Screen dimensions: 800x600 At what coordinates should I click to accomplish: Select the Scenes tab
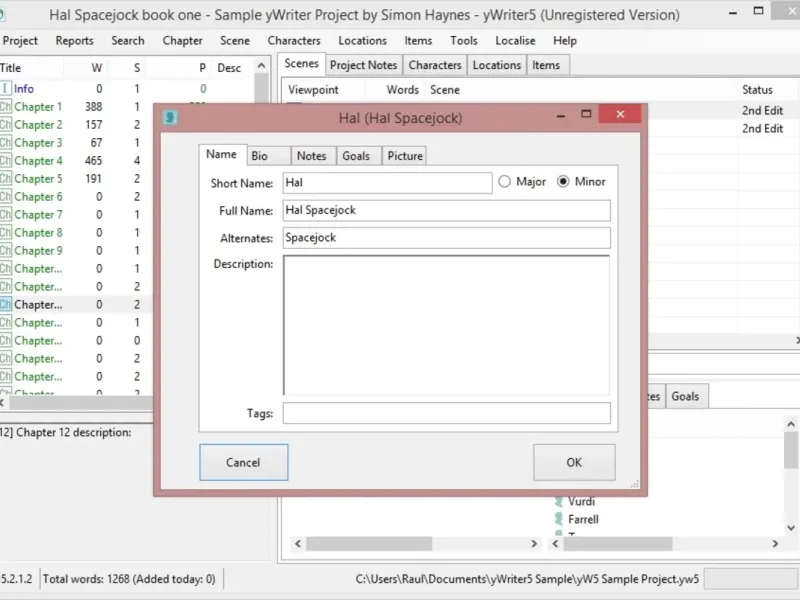(302, 64)
